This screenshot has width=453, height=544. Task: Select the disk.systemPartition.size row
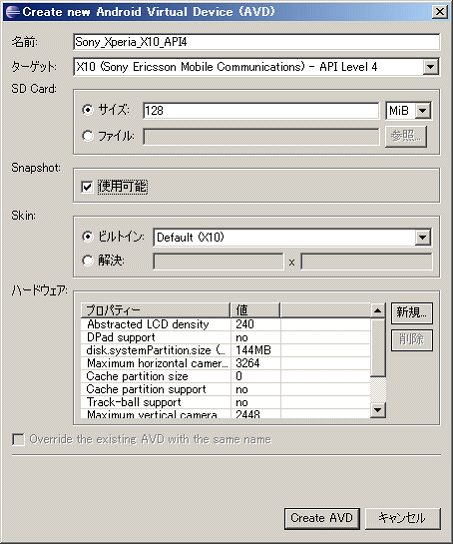click(225, 350)
